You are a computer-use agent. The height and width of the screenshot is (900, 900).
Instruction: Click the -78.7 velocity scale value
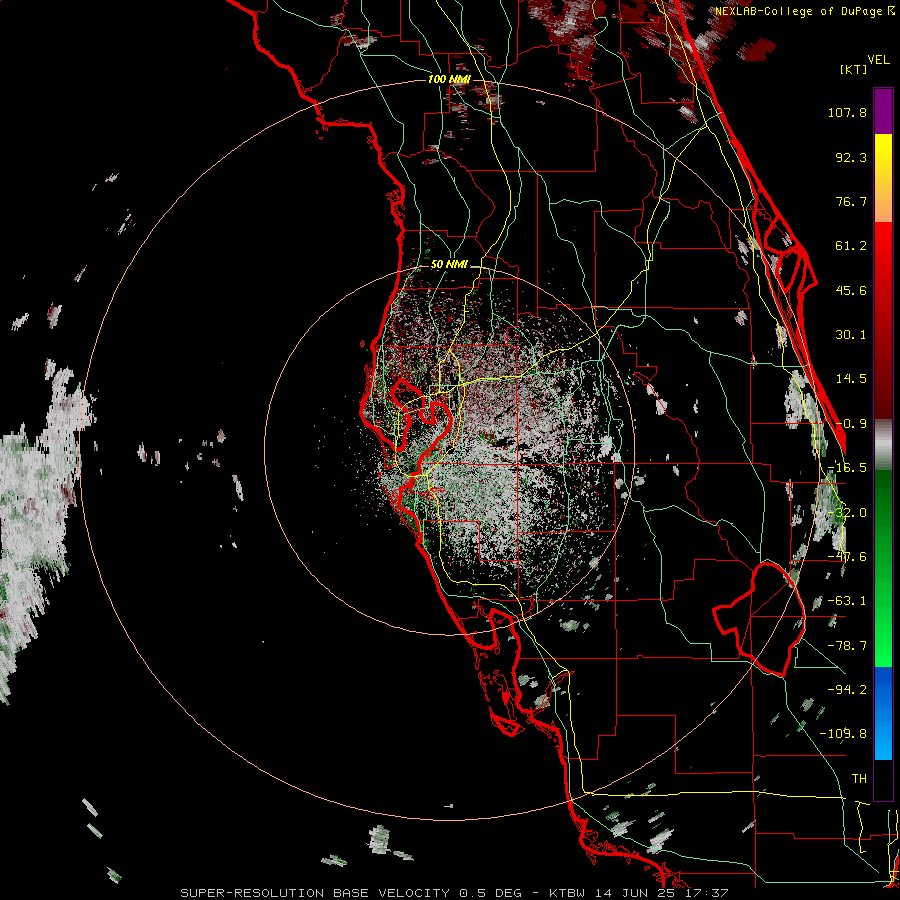click(x=847, y=646)
